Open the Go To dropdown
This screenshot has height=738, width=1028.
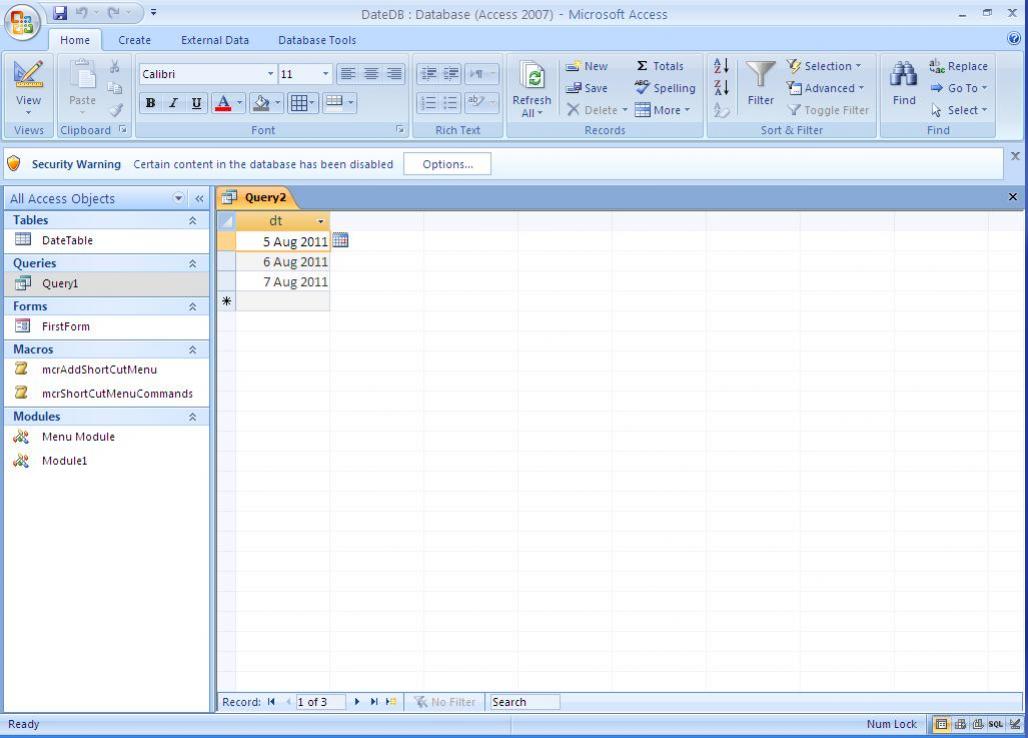[959, 88]
